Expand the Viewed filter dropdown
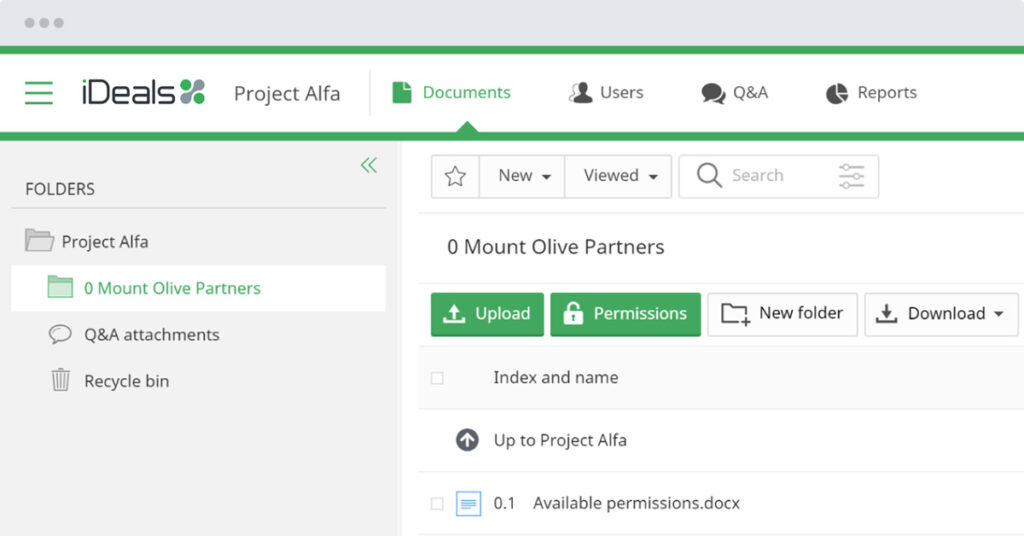 pos(620,176)
